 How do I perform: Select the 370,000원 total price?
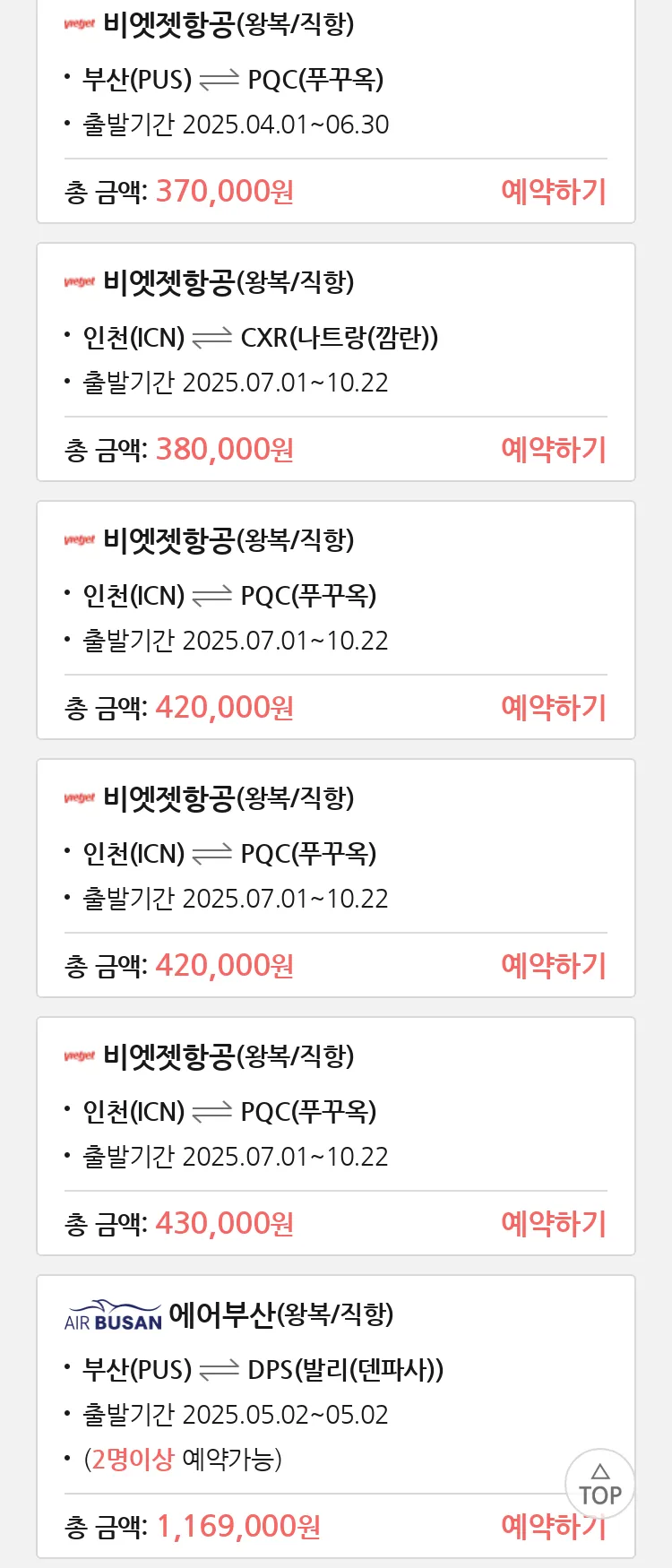(225, 191)
